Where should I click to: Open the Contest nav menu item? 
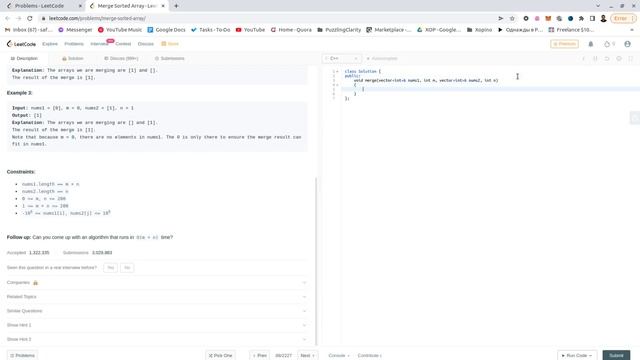pyautogui.click(x=123, y=44)
